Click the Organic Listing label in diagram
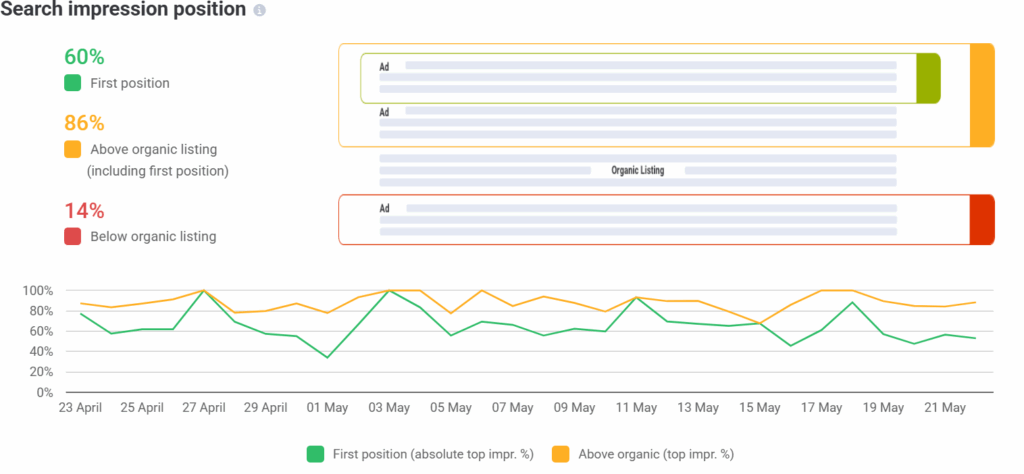The image size is (1024, 474). coord(637,171)
